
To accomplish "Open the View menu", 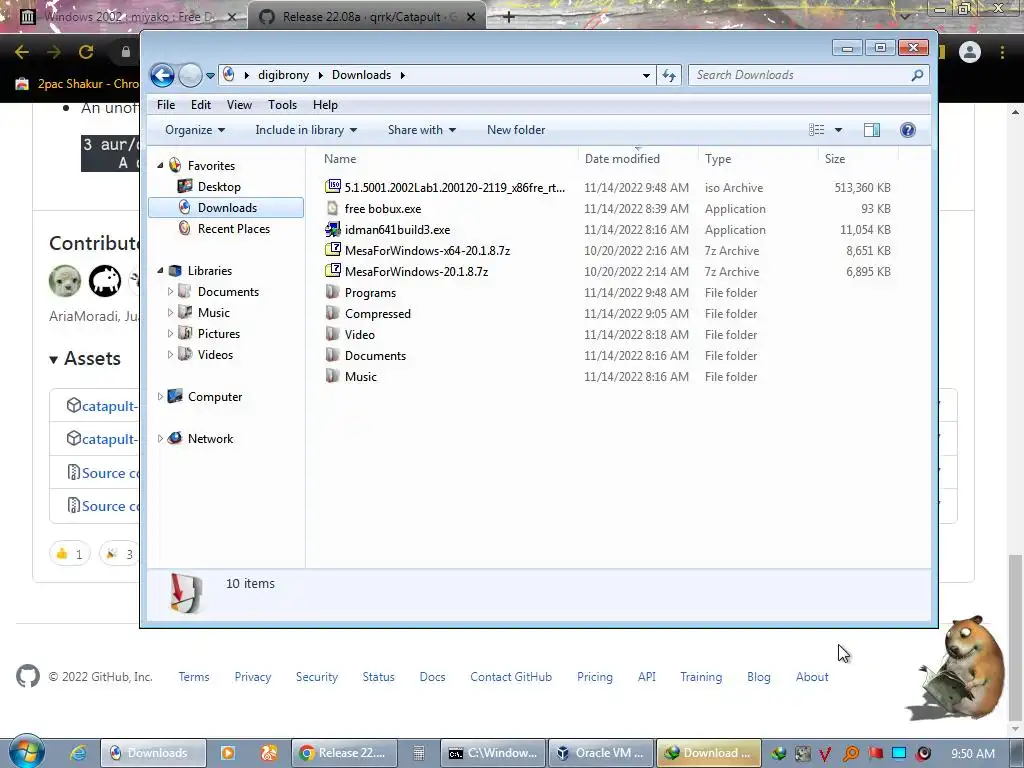I will coord(239,104).
